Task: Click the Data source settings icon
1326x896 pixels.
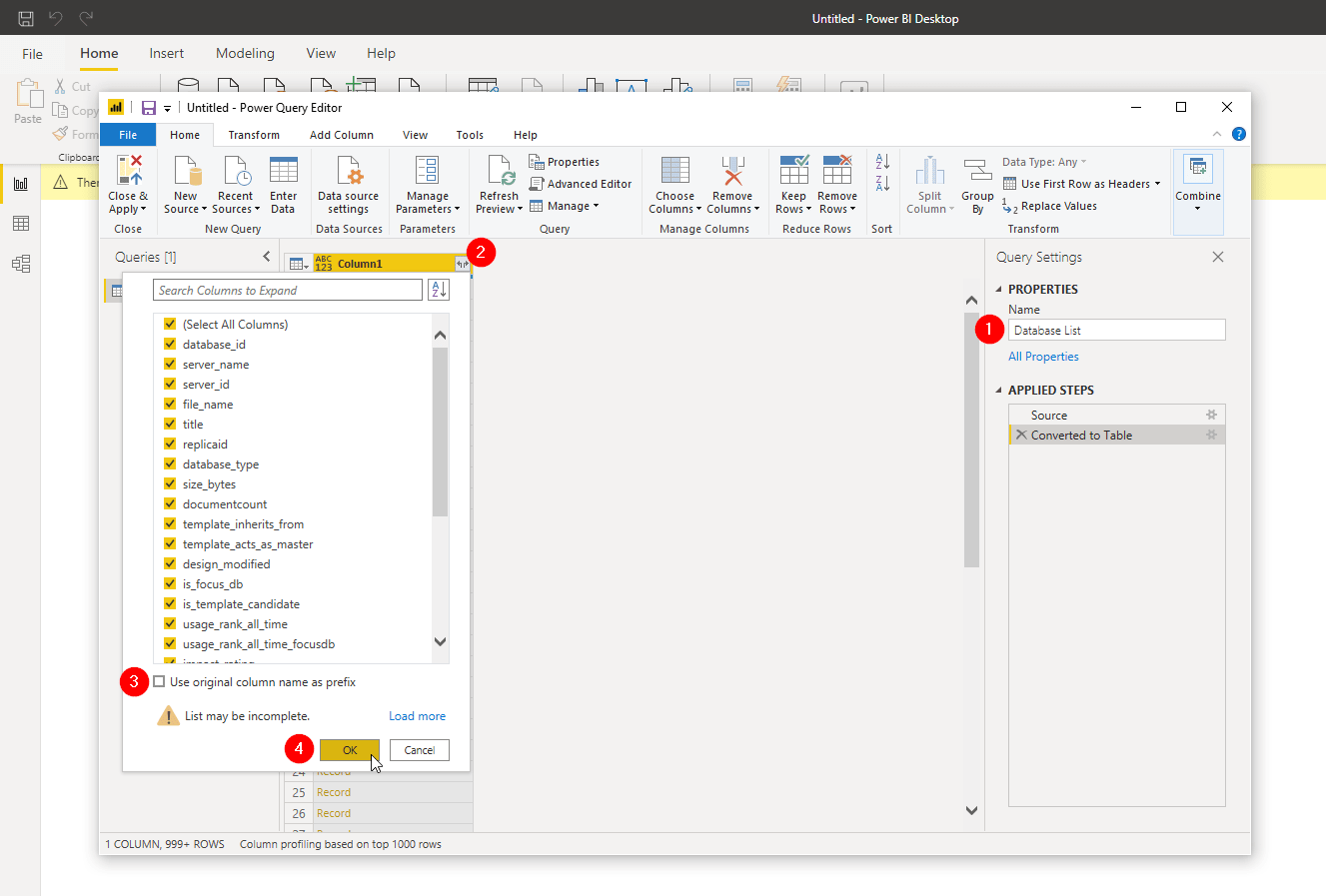Action: [x=348, y=172]
